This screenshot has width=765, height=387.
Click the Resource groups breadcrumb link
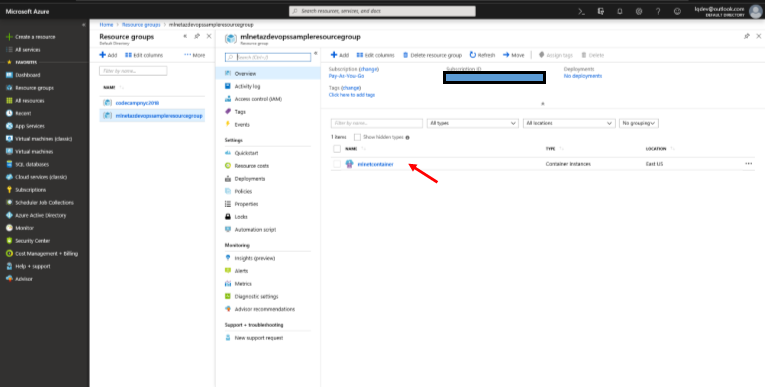coord(141,24)
